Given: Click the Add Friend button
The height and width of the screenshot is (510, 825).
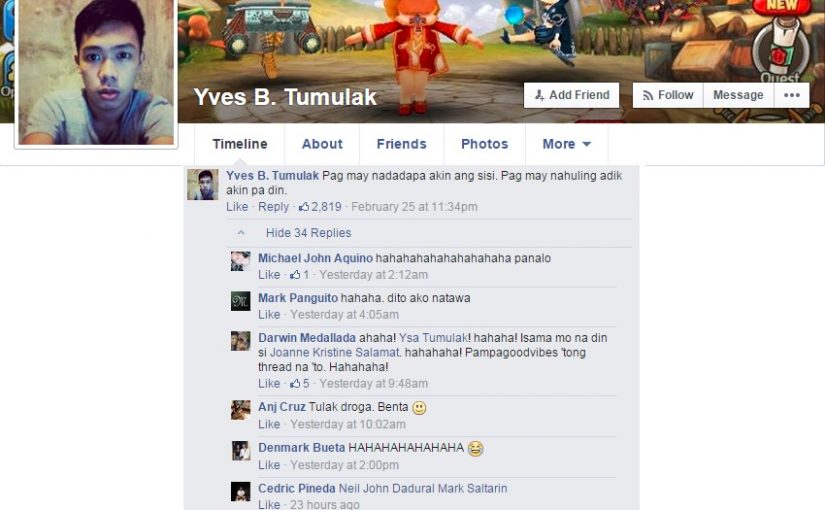Looking at the screenshot, I should [571, 95].
